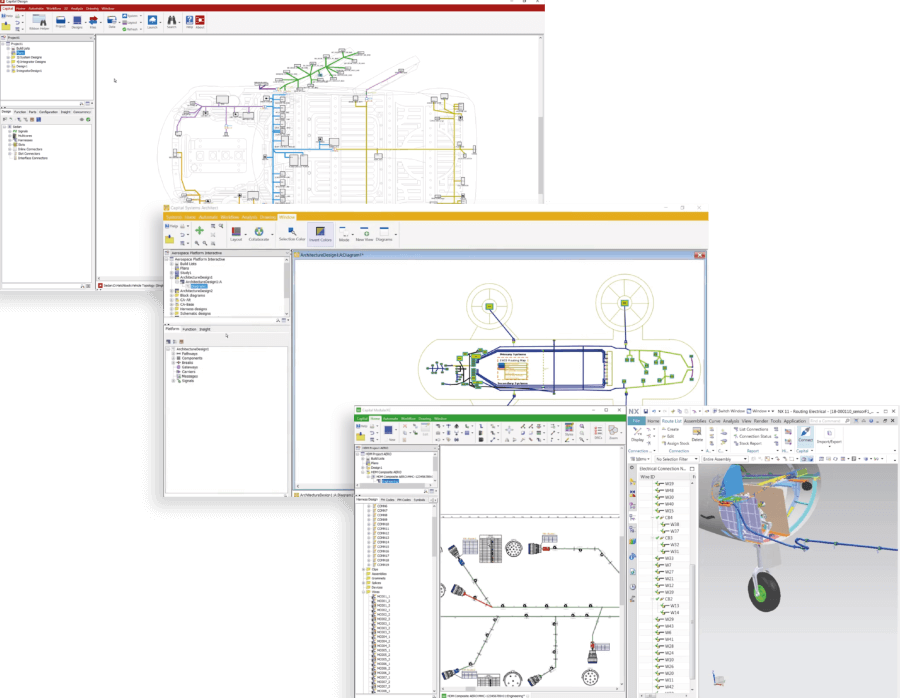
Task: Expand Harness designs folder in Systems Architect tree
Action: point(172,309)
